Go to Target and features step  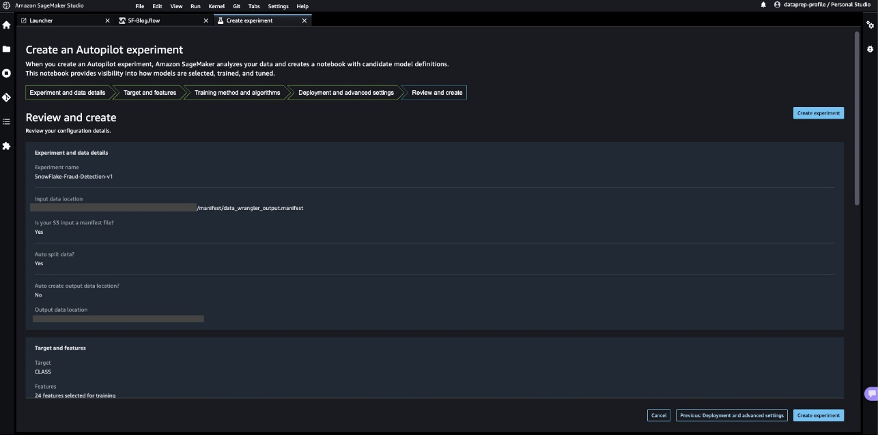150,92
